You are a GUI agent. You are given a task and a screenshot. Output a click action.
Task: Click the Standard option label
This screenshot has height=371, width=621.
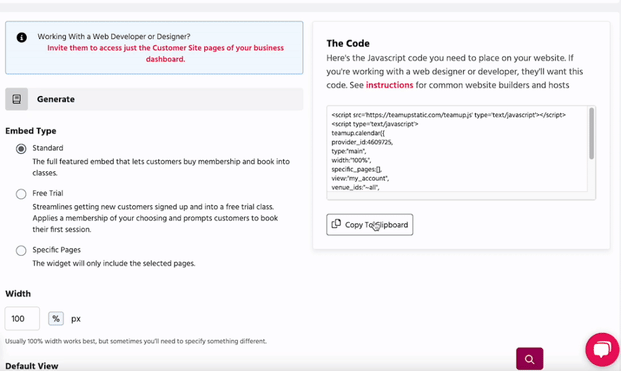click(48, 148)
